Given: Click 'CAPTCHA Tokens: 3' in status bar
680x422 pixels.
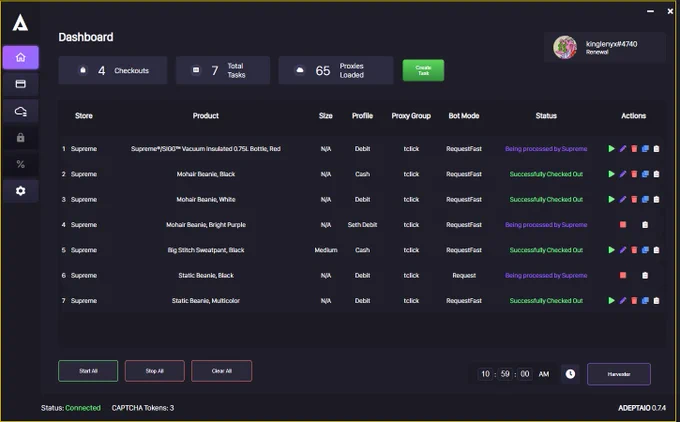Looking at the screenshot, I should (143, 408).
